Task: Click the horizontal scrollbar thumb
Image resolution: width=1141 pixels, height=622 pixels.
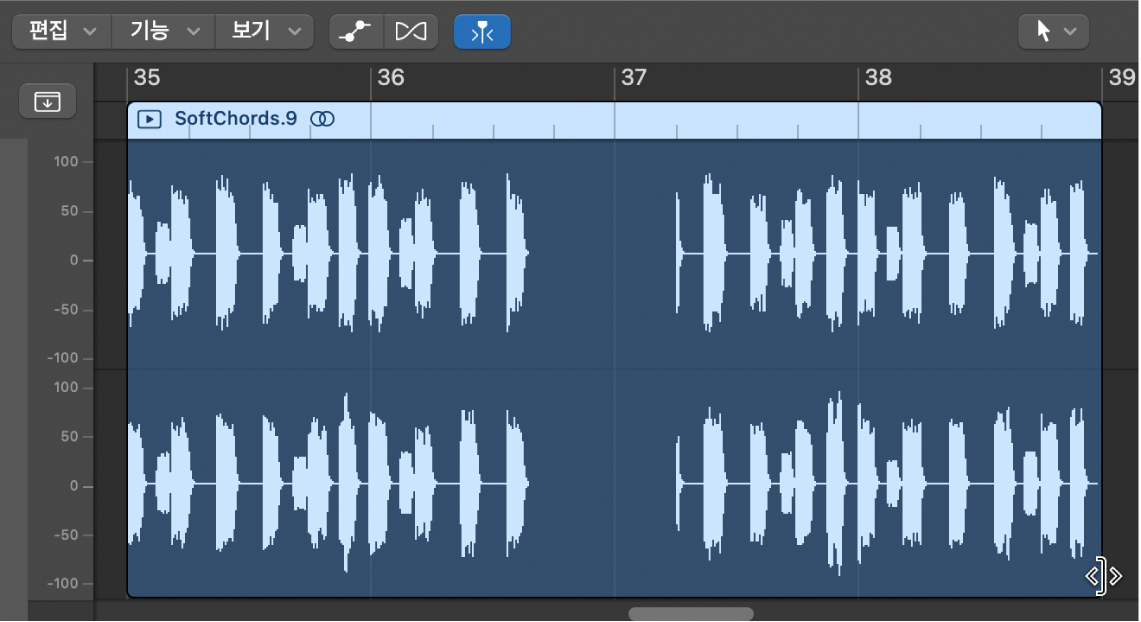Action: (691, 614)
